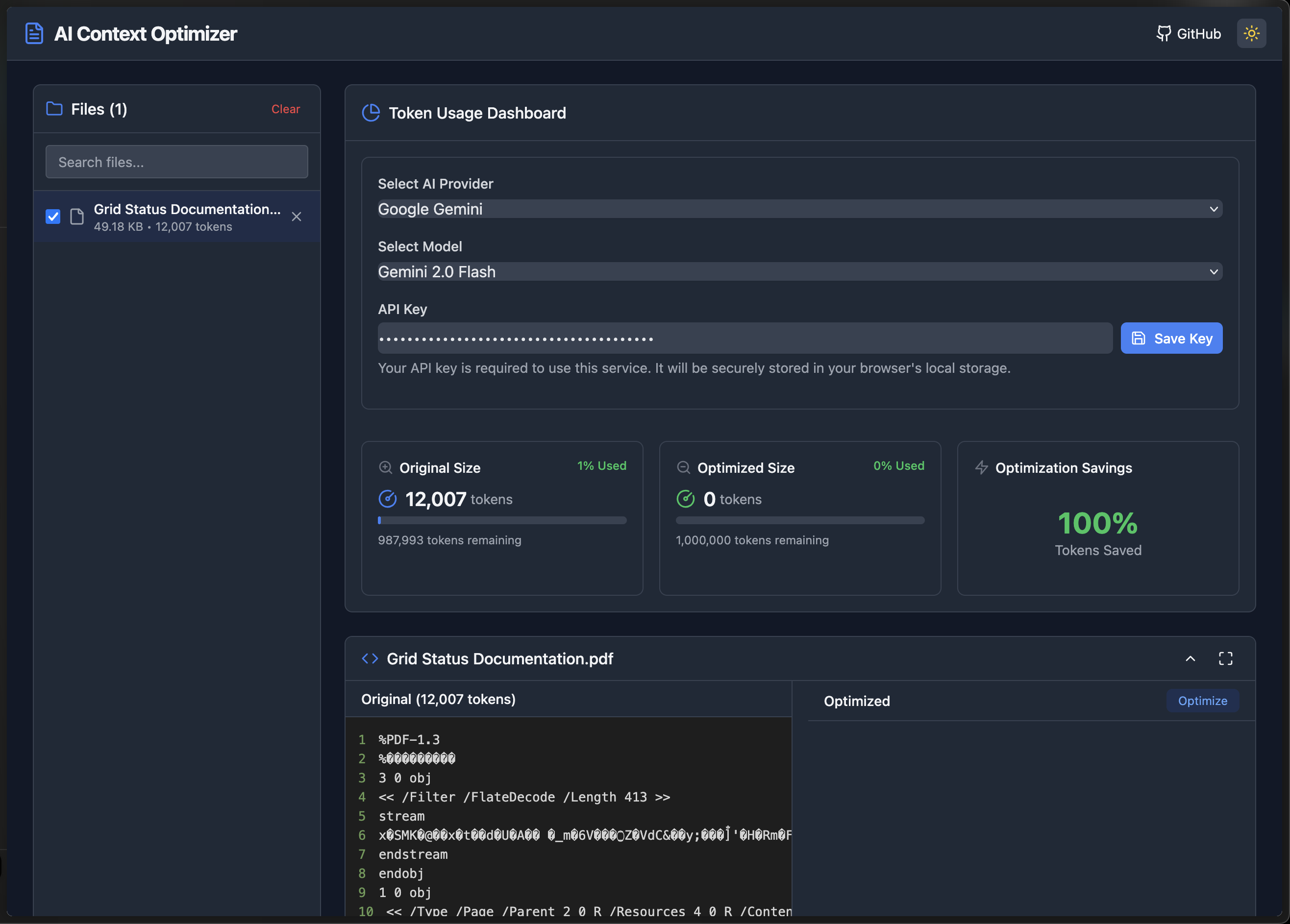Open the Select Model dropdown
Image resolution: width=1290 pixels, height=924 pixels.
click(x=800, y=271)
